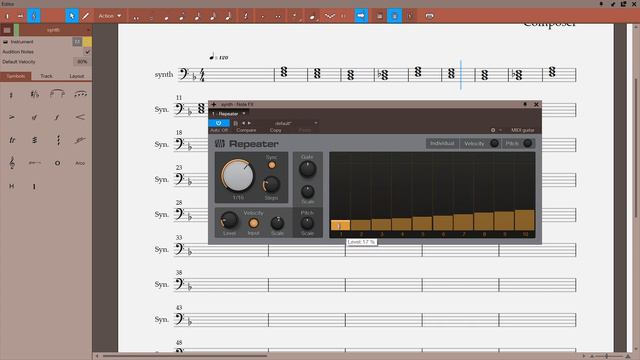Open the dropdown arrow beside the gear icon
This screenshot has width=640, height=360.
(500, 130)
